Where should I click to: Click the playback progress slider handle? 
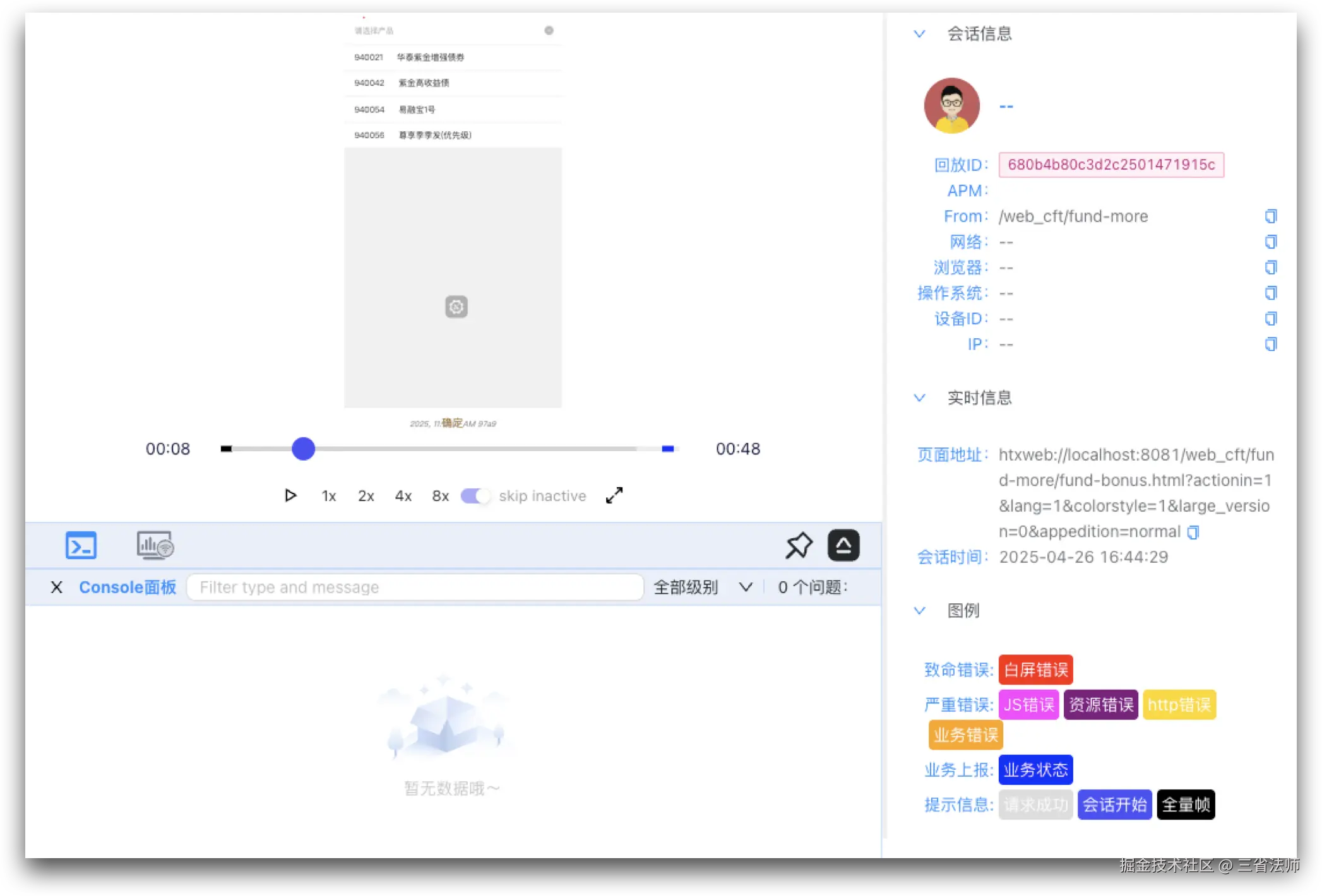[304, 449]
